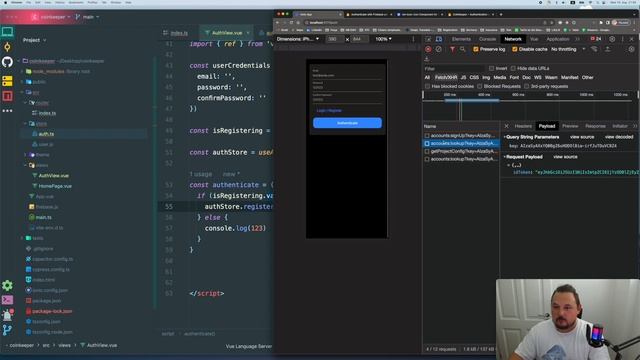Click the DevTools errors counter badge
Image resolution: width=640 pixels, height=360 pixels.
coord(596,39)
